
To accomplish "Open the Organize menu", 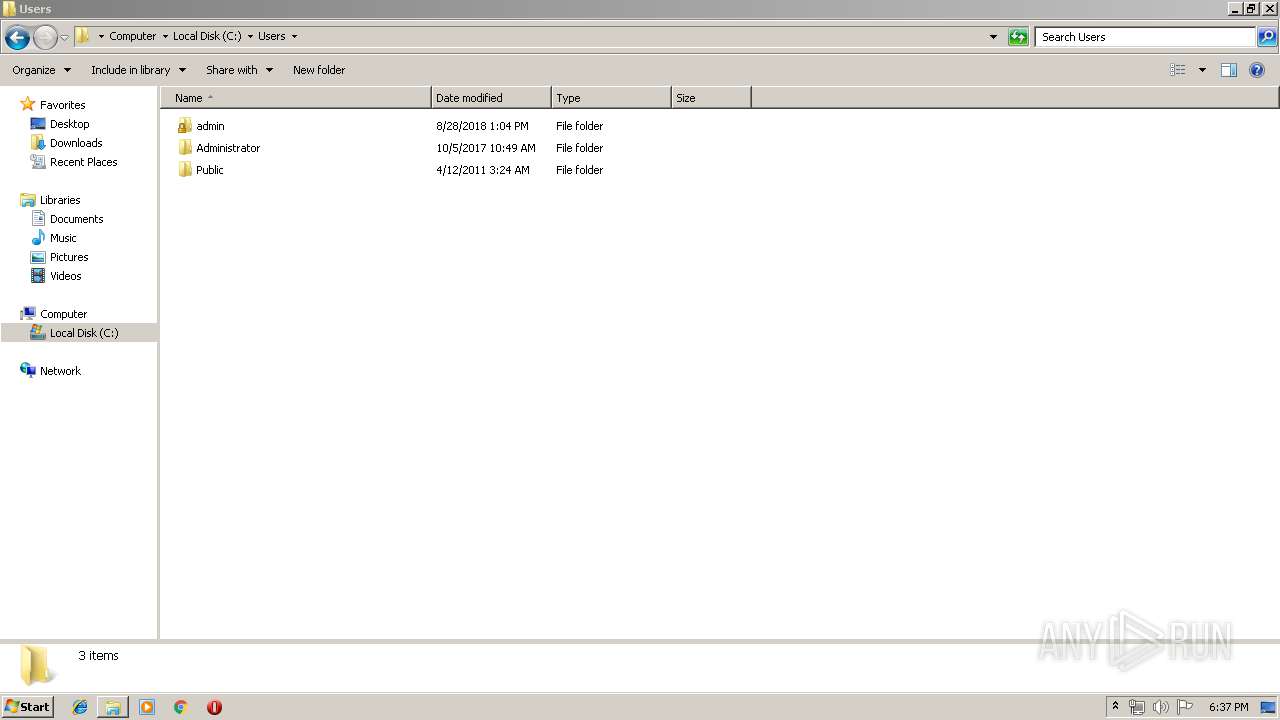I will point(41,70).
